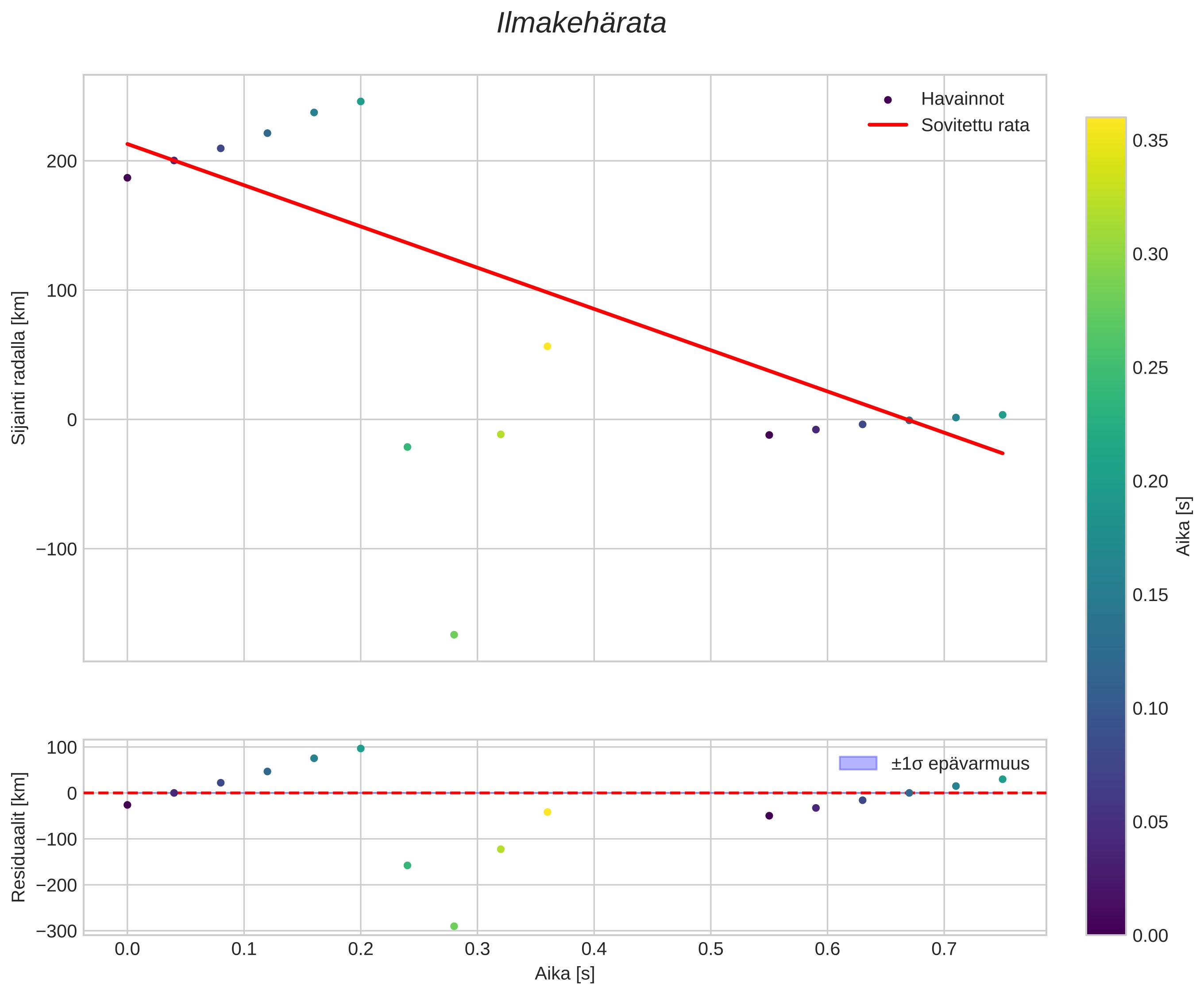Click the yellow data point near 0.36 s
Image resolution: width=1204 pixels, height=994 pixels.
(x=547, y=347)
